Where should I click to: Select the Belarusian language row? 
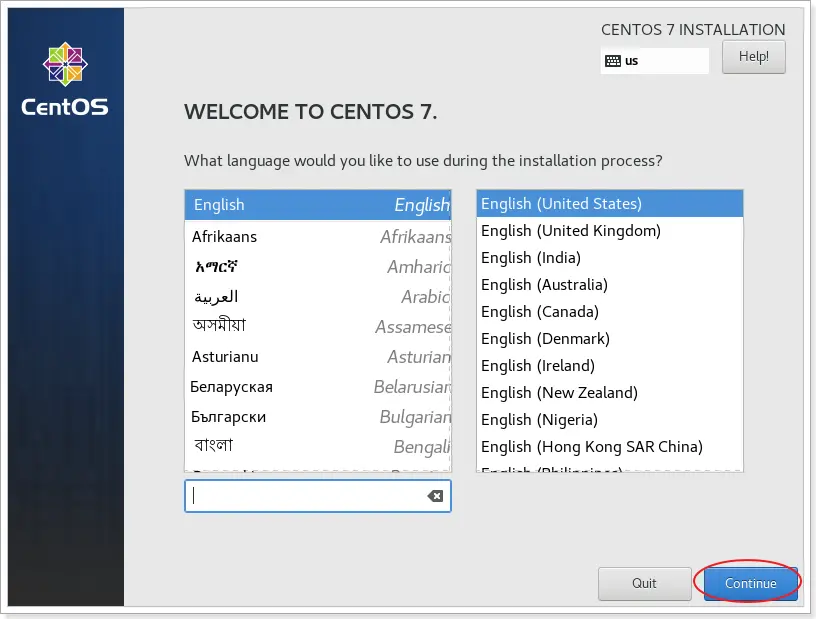pyautogui.click(x=318, y=387)
